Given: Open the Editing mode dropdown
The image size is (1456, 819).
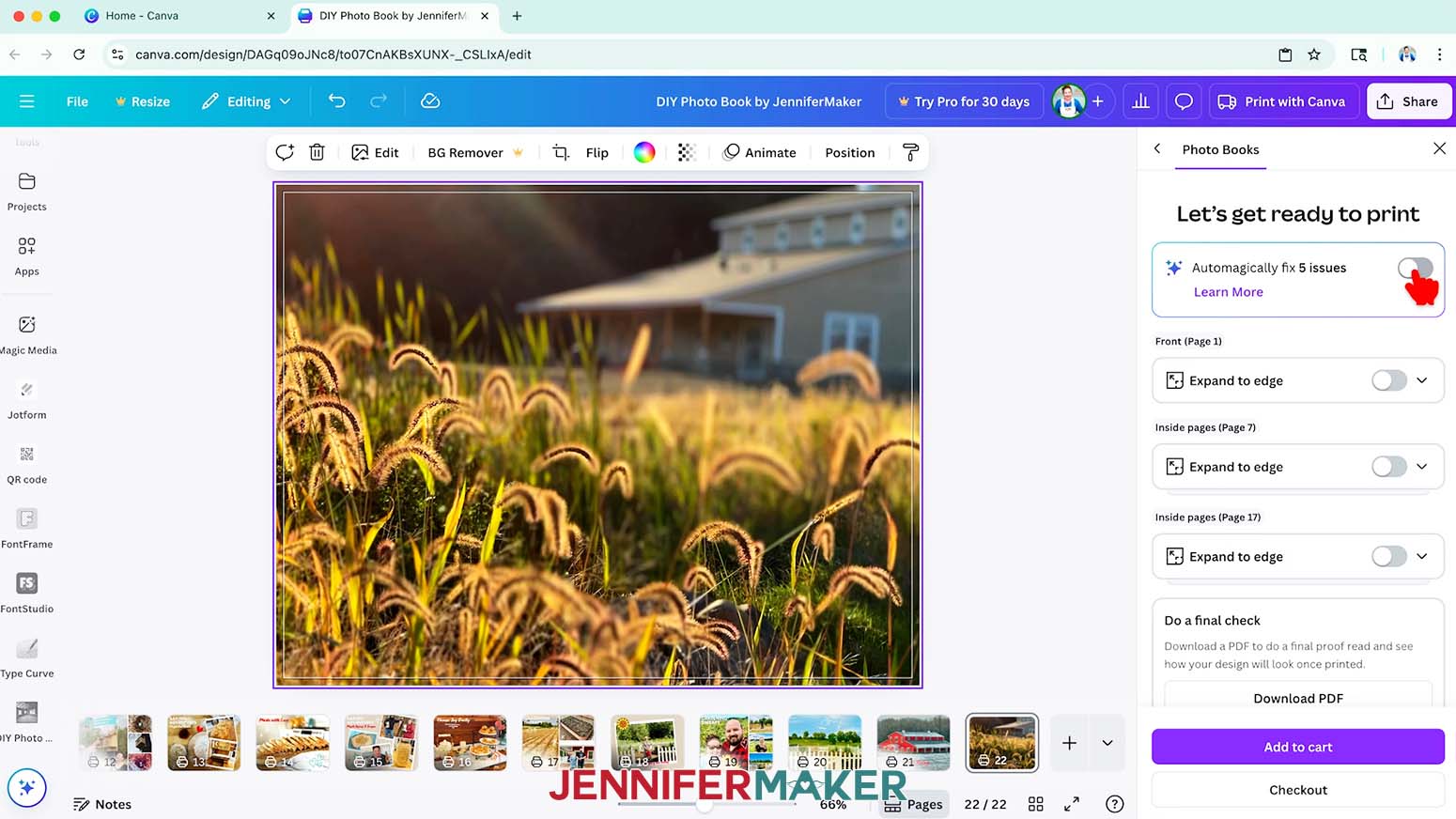Looking at the screenshot, I should coord(246,101).
